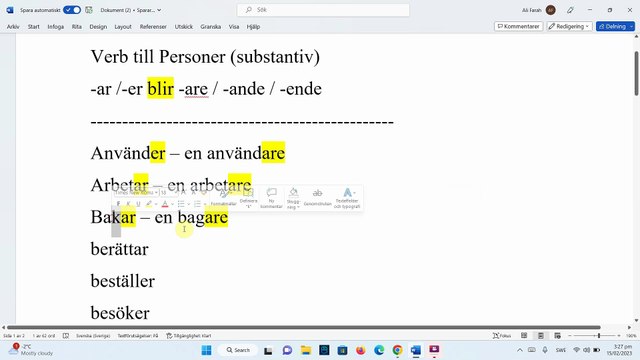The width and height of the screenshot is (640, 360).
Task: Switch to the Referenser tab
Action: (153, 27)
